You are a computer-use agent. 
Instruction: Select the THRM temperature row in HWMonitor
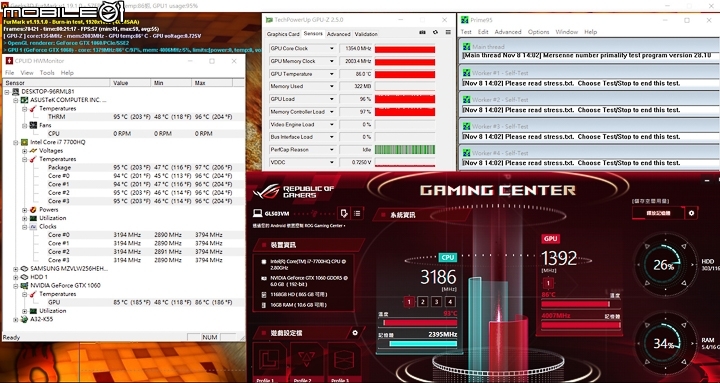coord(124,117)
